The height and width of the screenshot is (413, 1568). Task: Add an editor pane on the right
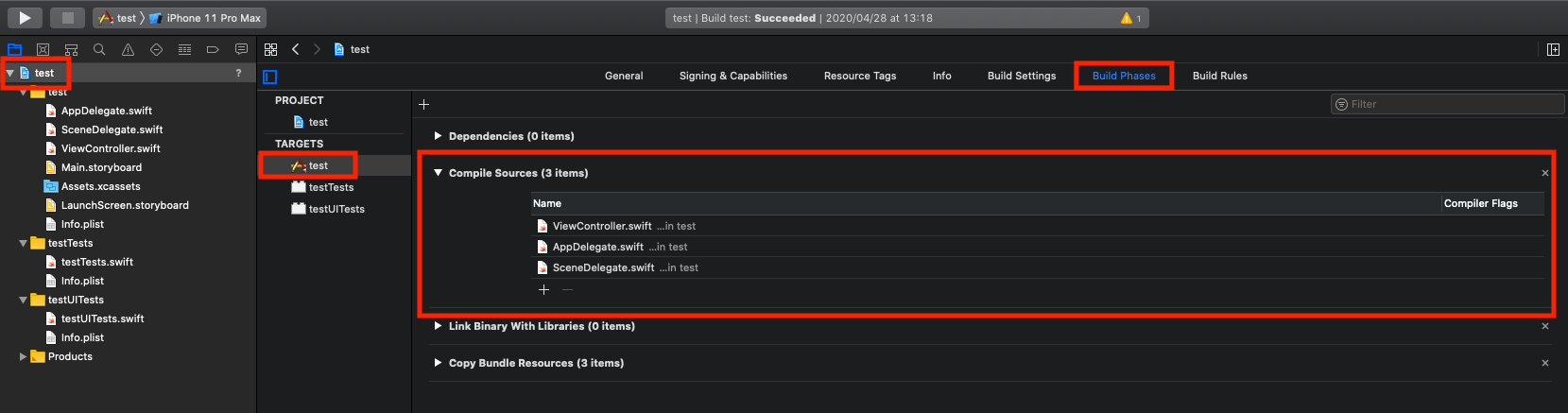1553,49
